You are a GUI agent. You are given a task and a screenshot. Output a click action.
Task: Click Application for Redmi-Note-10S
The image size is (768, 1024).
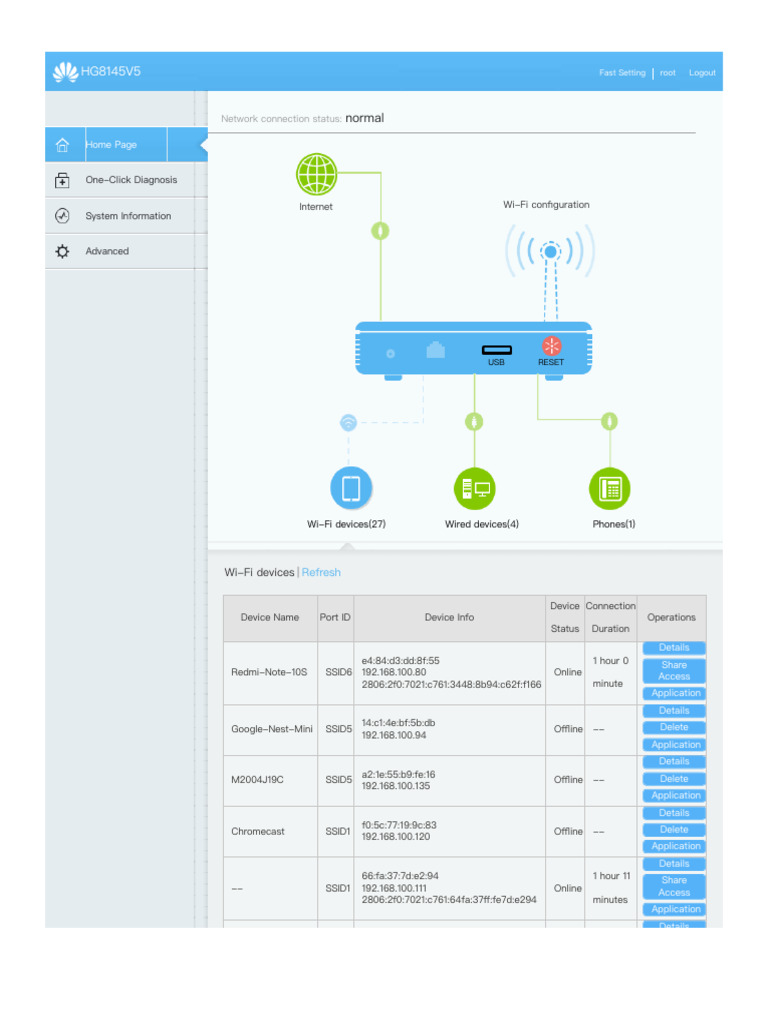tap(674, 694)
